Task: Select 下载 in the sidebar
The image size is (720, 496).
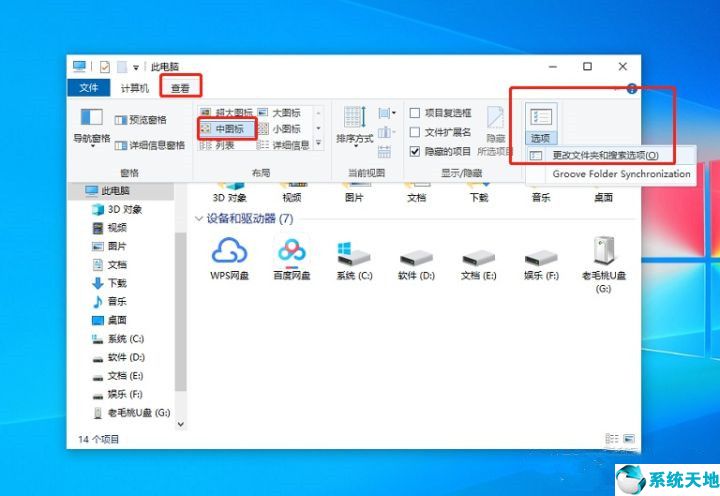Action: pos(109,283)
